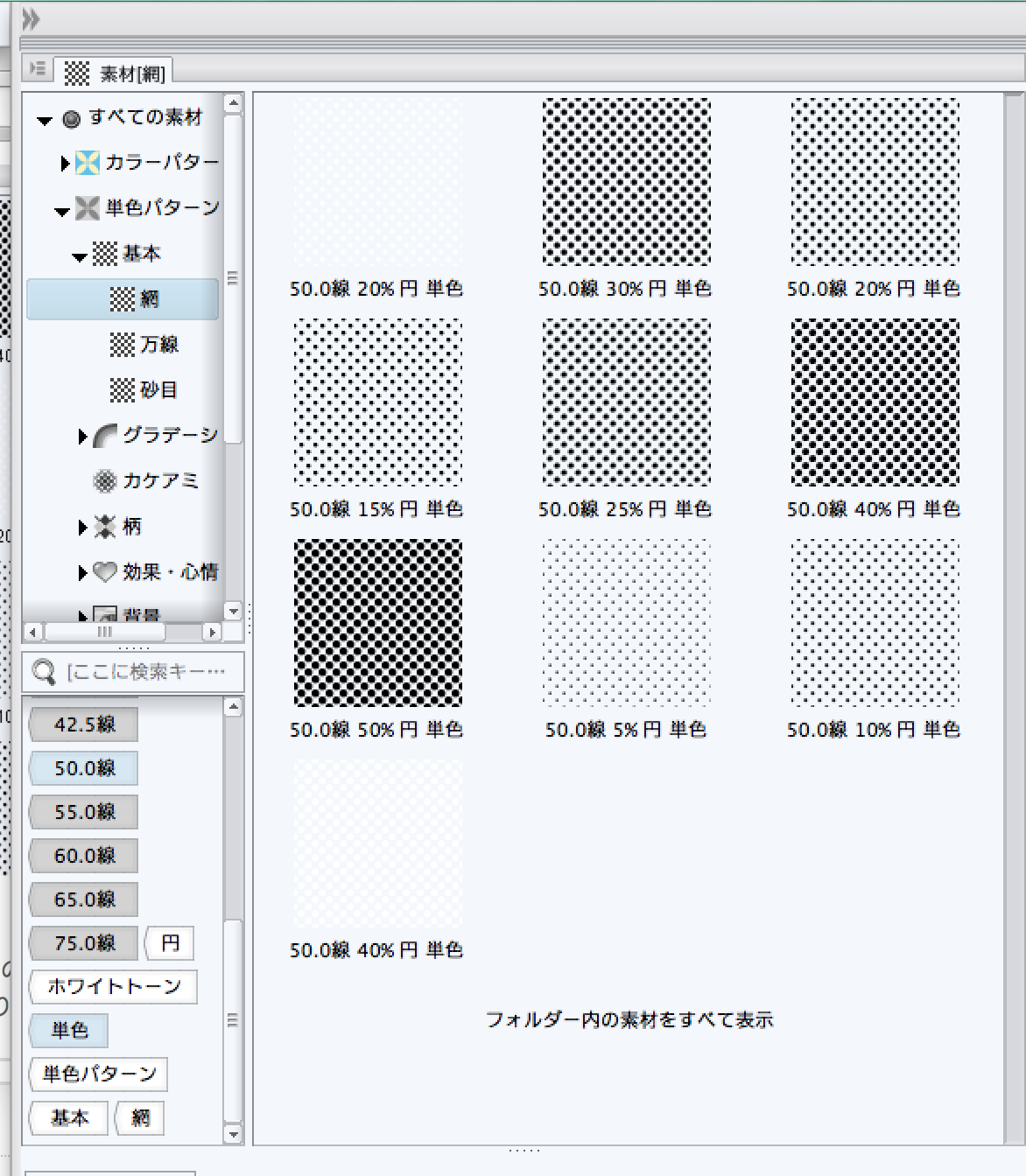Select the 50.0線 10% 円 単色 tone

(875, 623)
